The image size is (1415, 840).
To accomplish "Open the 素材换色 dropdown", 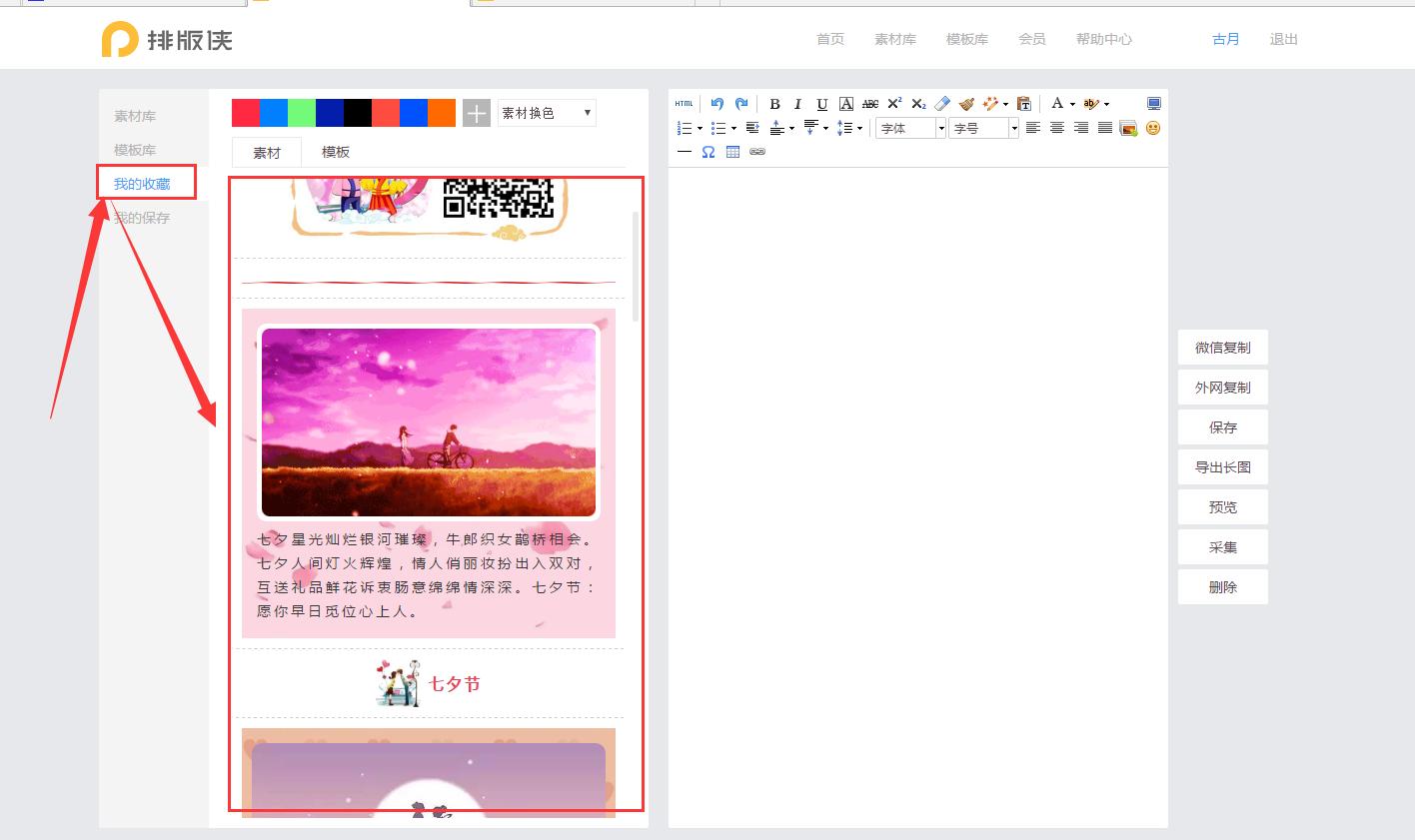I will click(546, 113).
